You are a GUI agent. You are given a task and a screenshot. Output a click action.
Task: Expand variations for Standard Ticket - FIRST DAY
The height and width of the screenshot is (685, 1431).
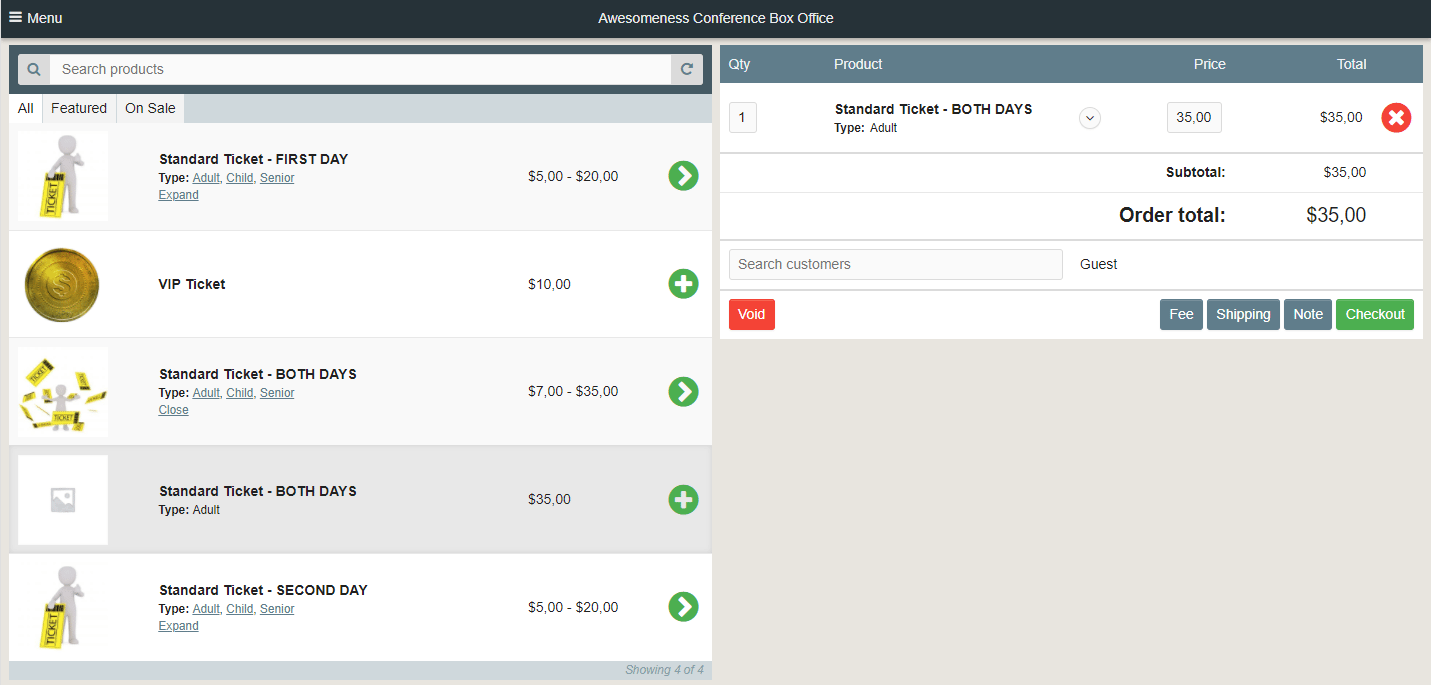(x=178, y=194)
